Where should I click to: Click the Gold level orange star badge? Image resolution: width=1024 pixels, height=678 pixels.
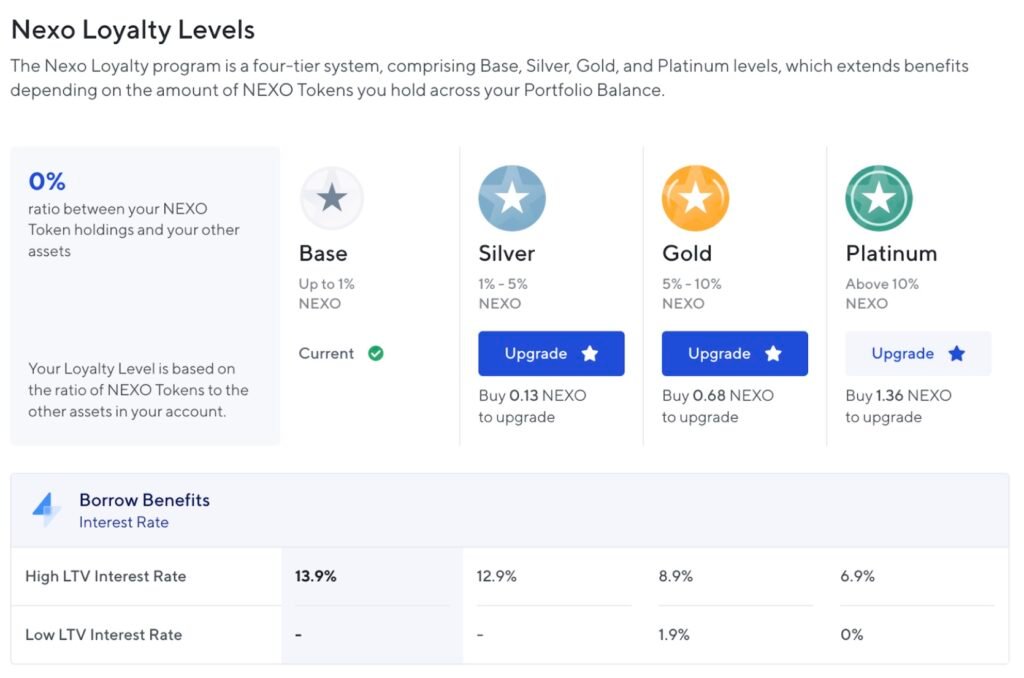(695, 198)
